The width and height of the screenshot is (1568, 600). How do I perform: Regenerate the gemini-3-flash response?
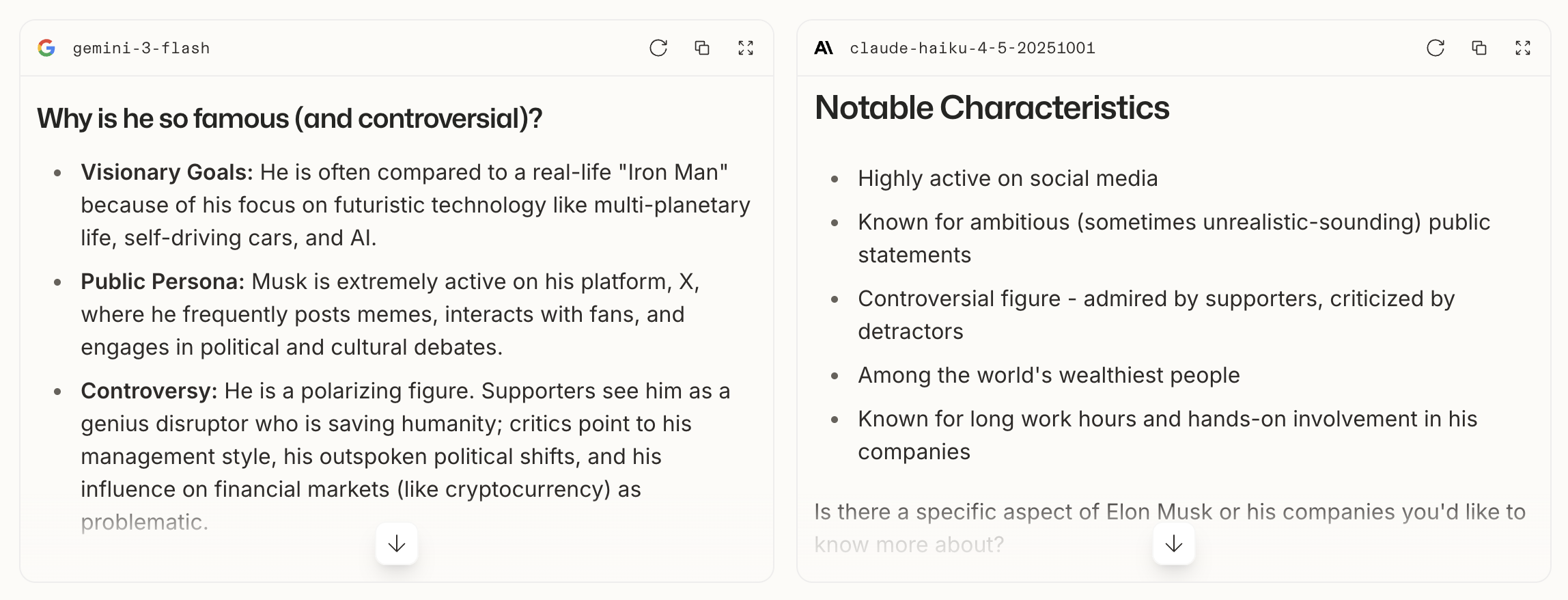658,48
